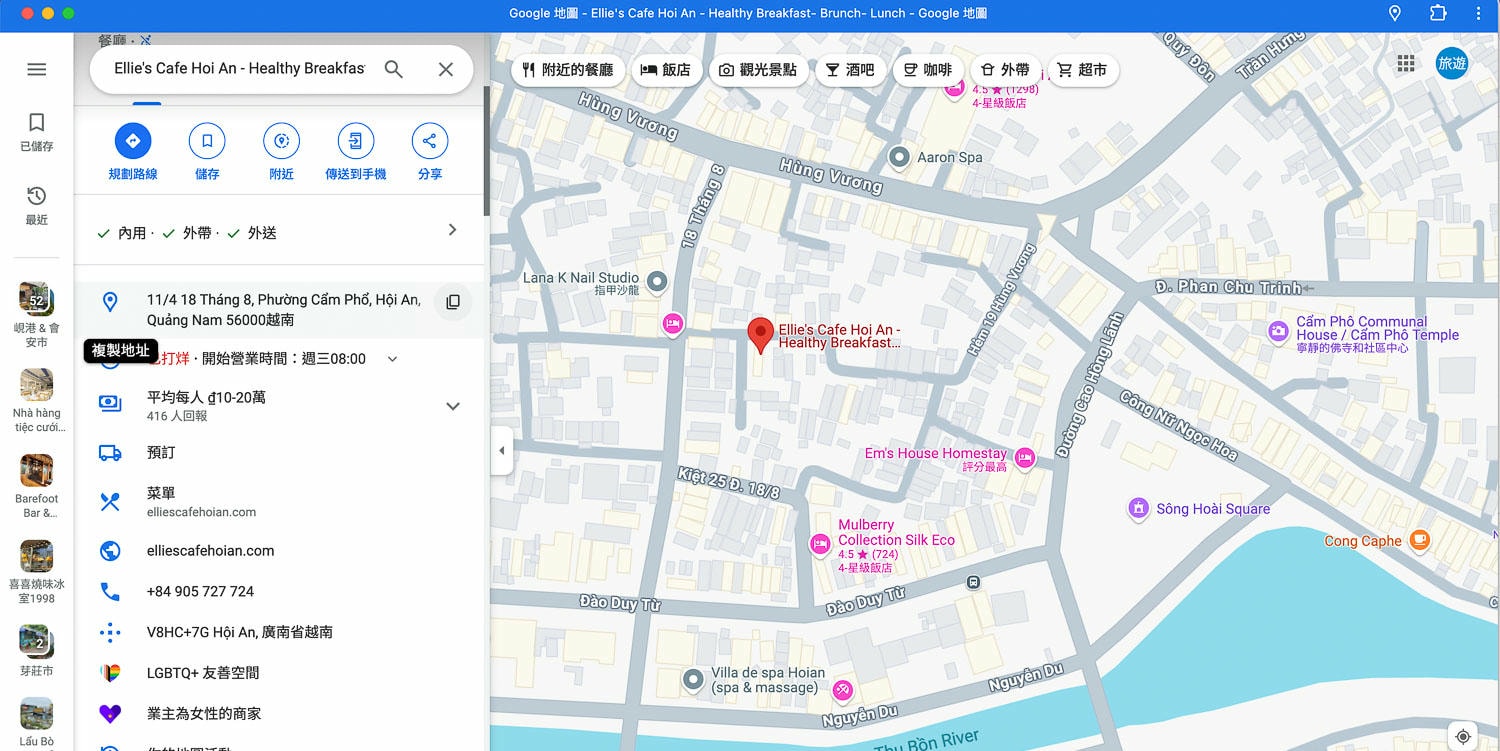
Task: Click the Mulberry Collection Silk Eco marker
Action: (x=820, y=544)
